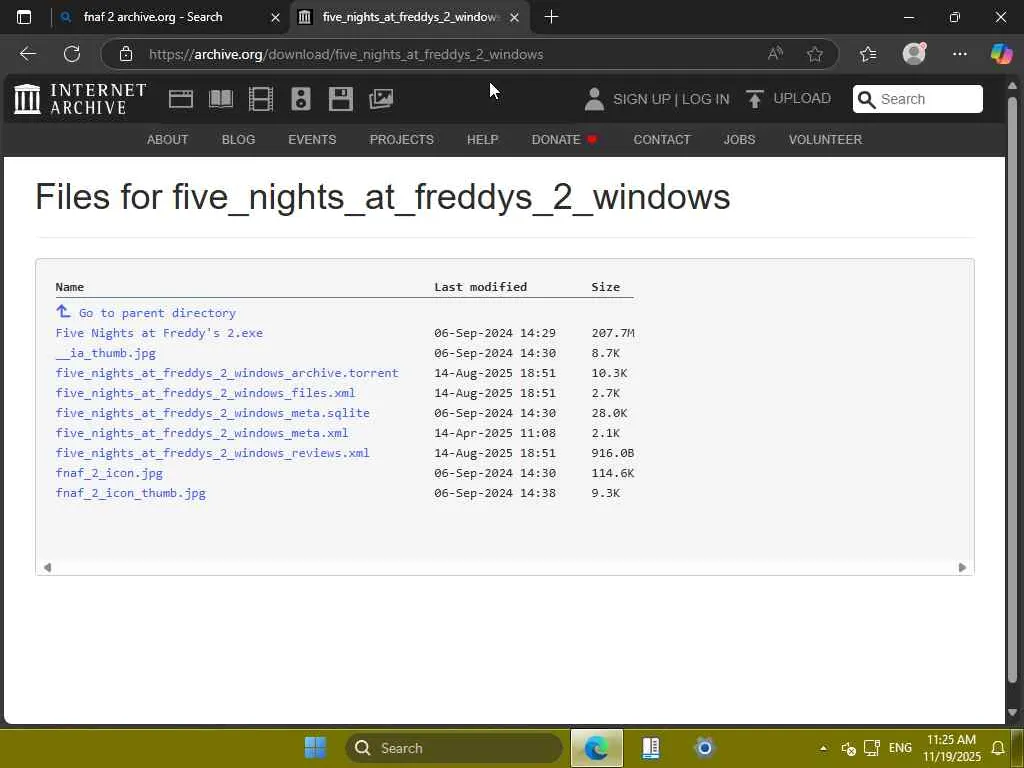The height and width of the screenshot is (768, 1024).
Task: Open the BLOG menu item
Action: (238, 140)
